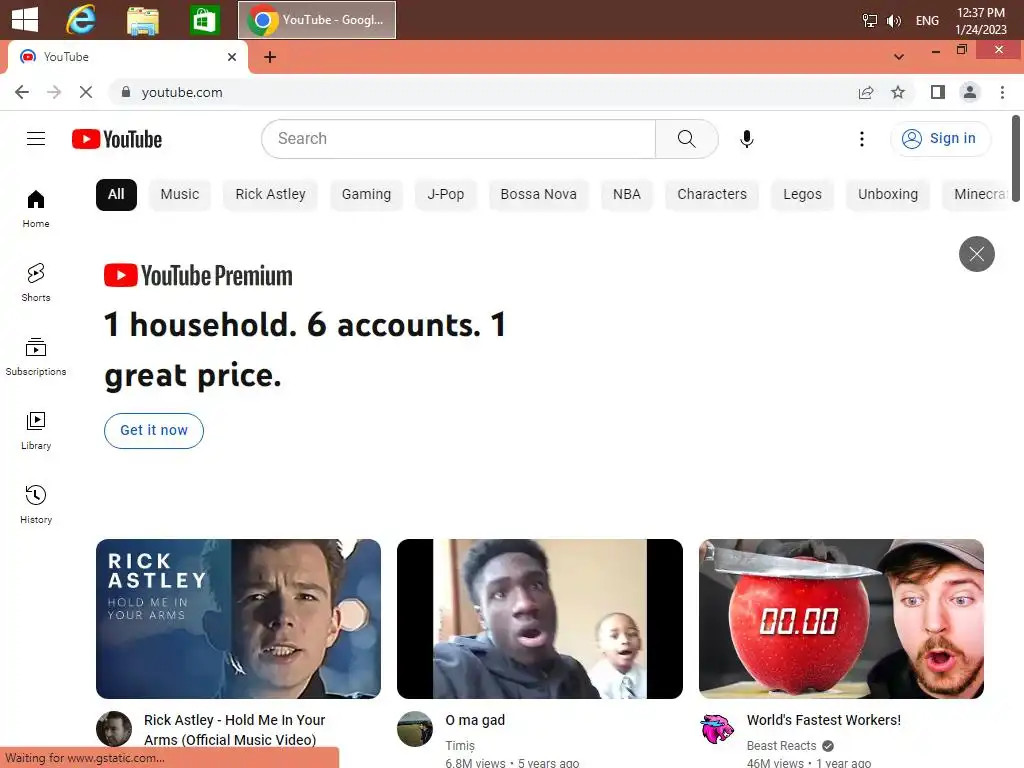Image resolution: width=1024 pixels, height=768 pixels.
Task: Click Timiș channel avatar
Action: point(415,729)
